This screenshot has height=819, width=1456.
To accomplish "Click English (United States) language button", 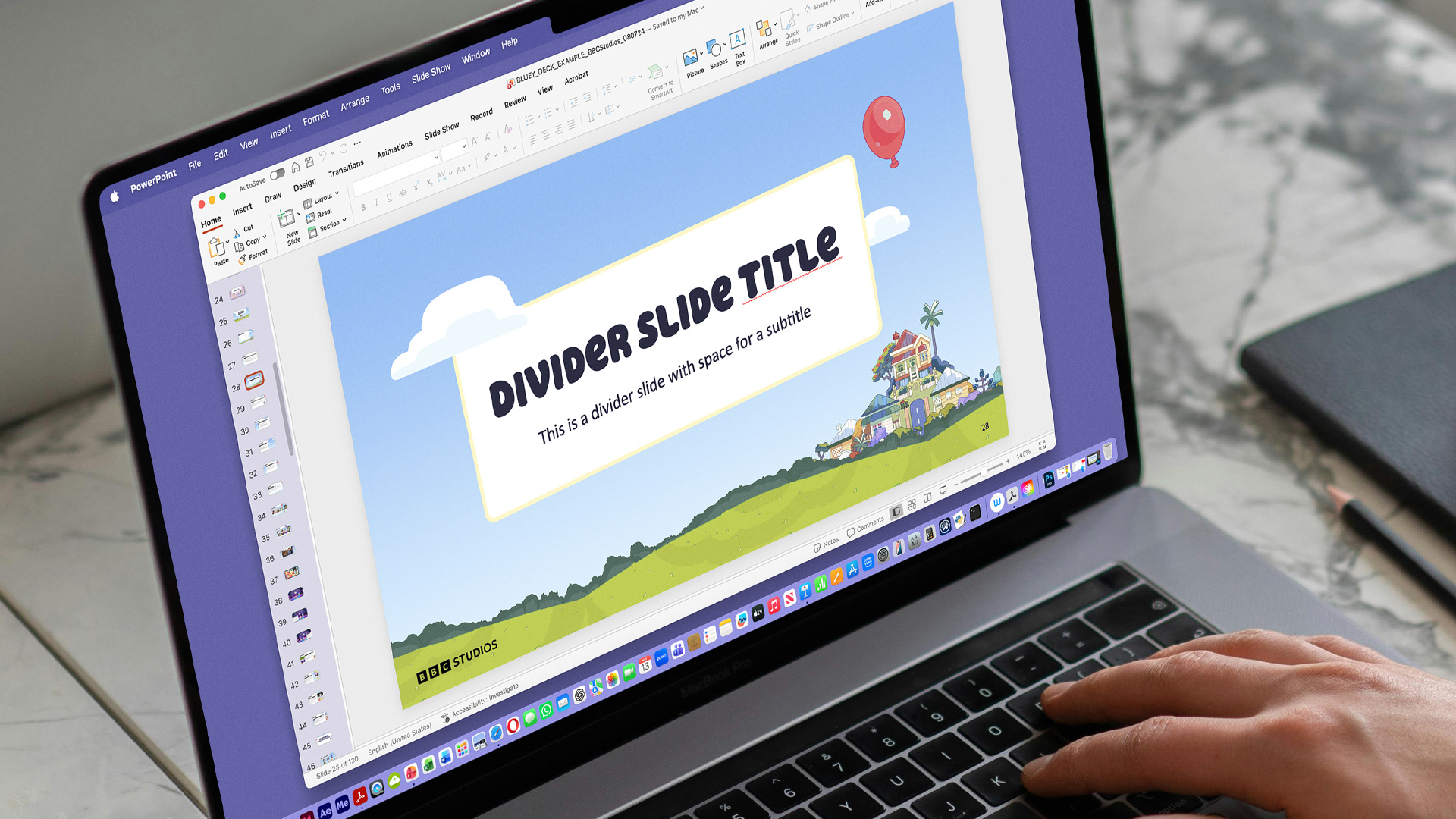I will [x=399, y=739].
